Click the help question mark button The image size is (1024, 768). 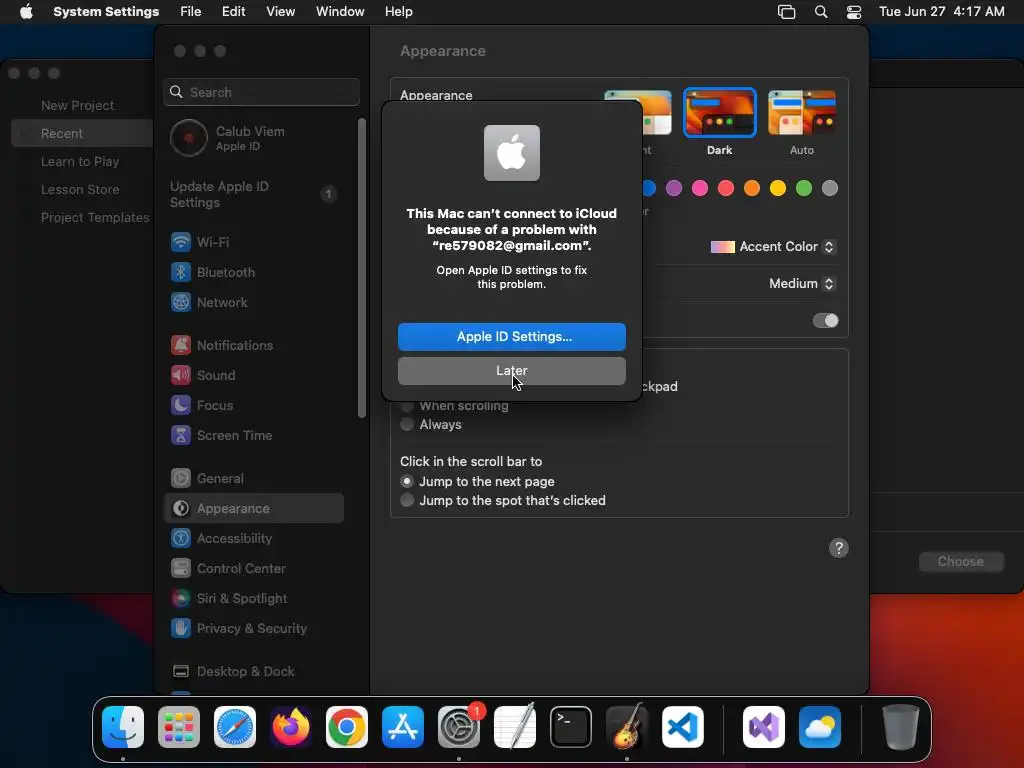[839, 548]
